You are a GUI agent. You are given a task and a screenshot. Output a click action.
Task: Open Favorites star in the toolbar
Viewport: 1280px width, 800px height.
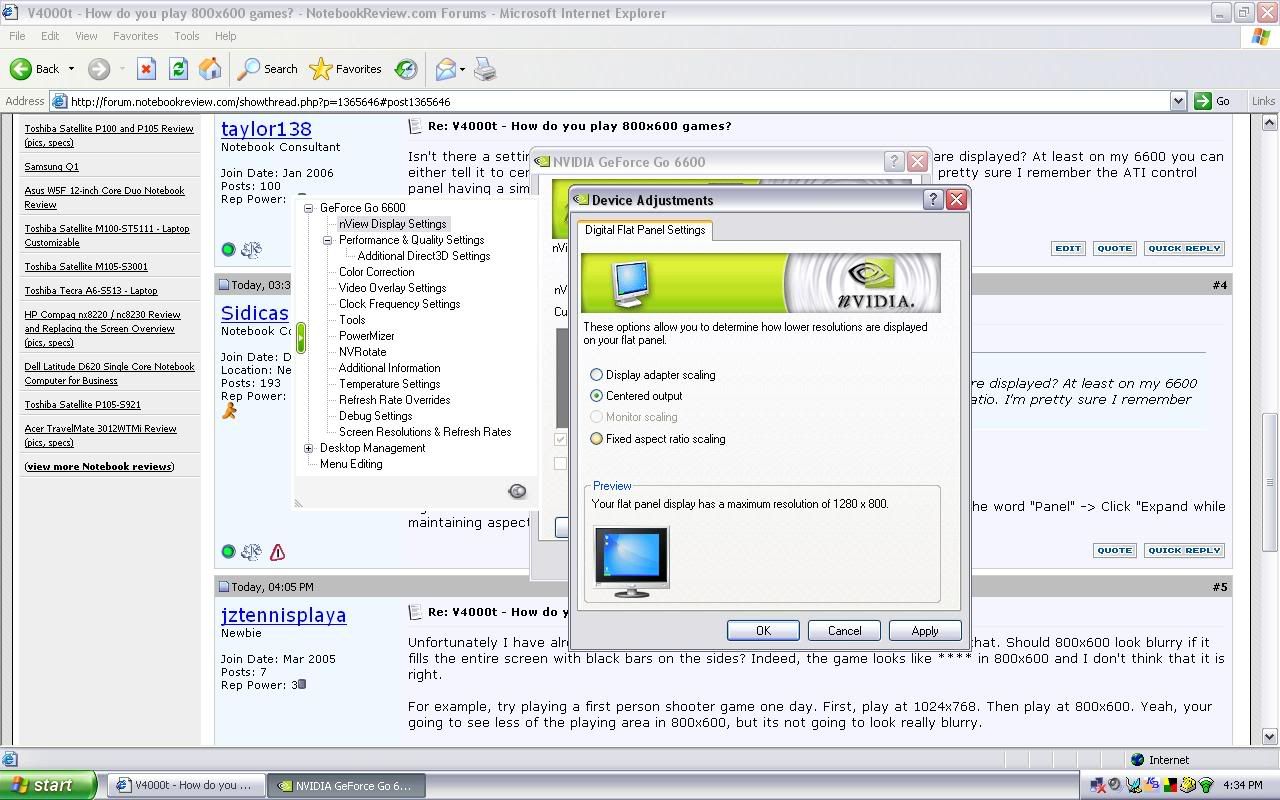click(x=345, y=69)
